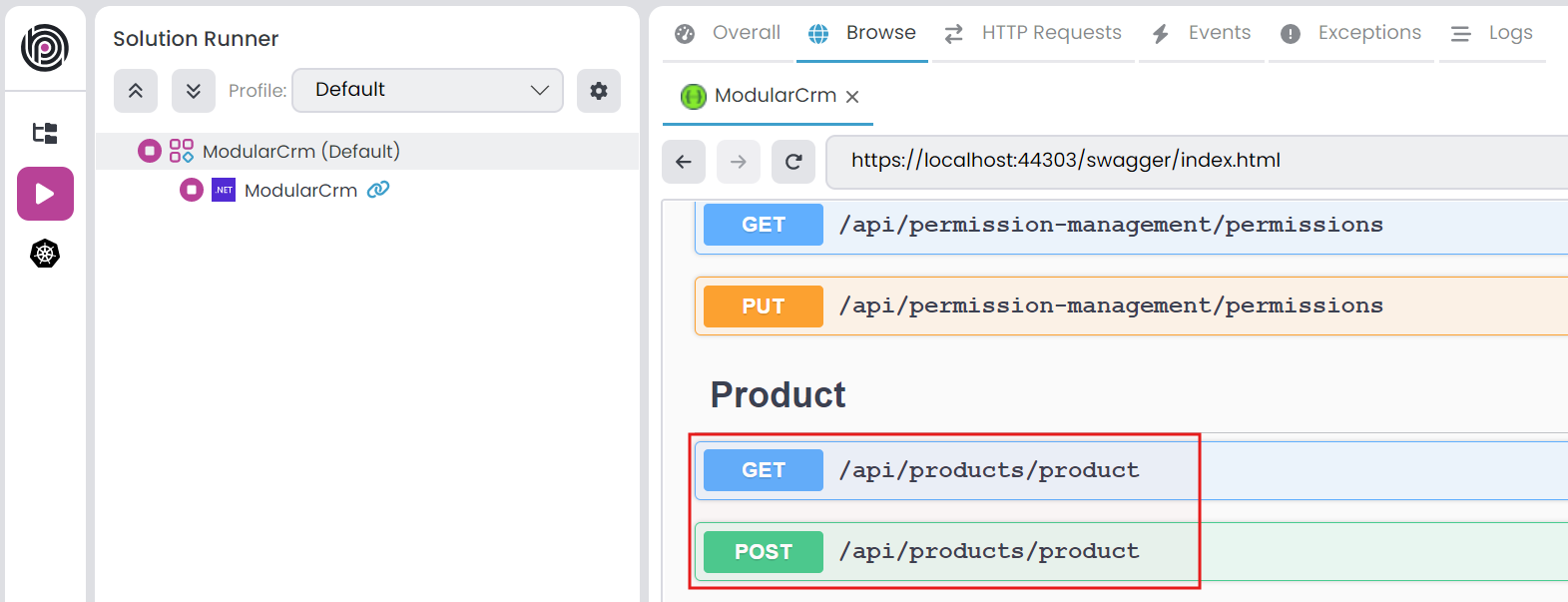Expand POST /api/products/product endpoint

[988, 551]
